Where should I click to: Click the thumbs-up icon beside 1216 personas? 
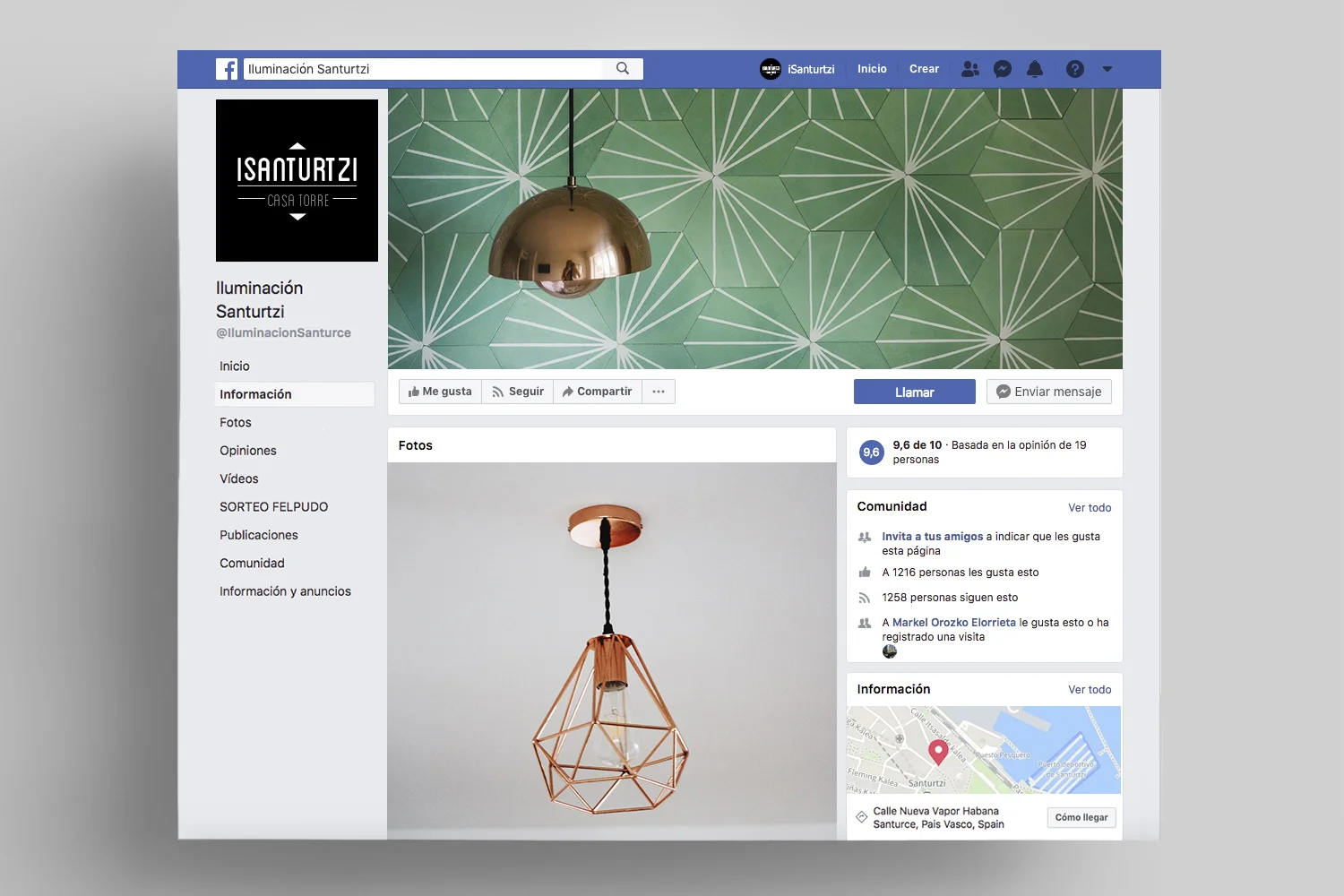click(865, 573)
